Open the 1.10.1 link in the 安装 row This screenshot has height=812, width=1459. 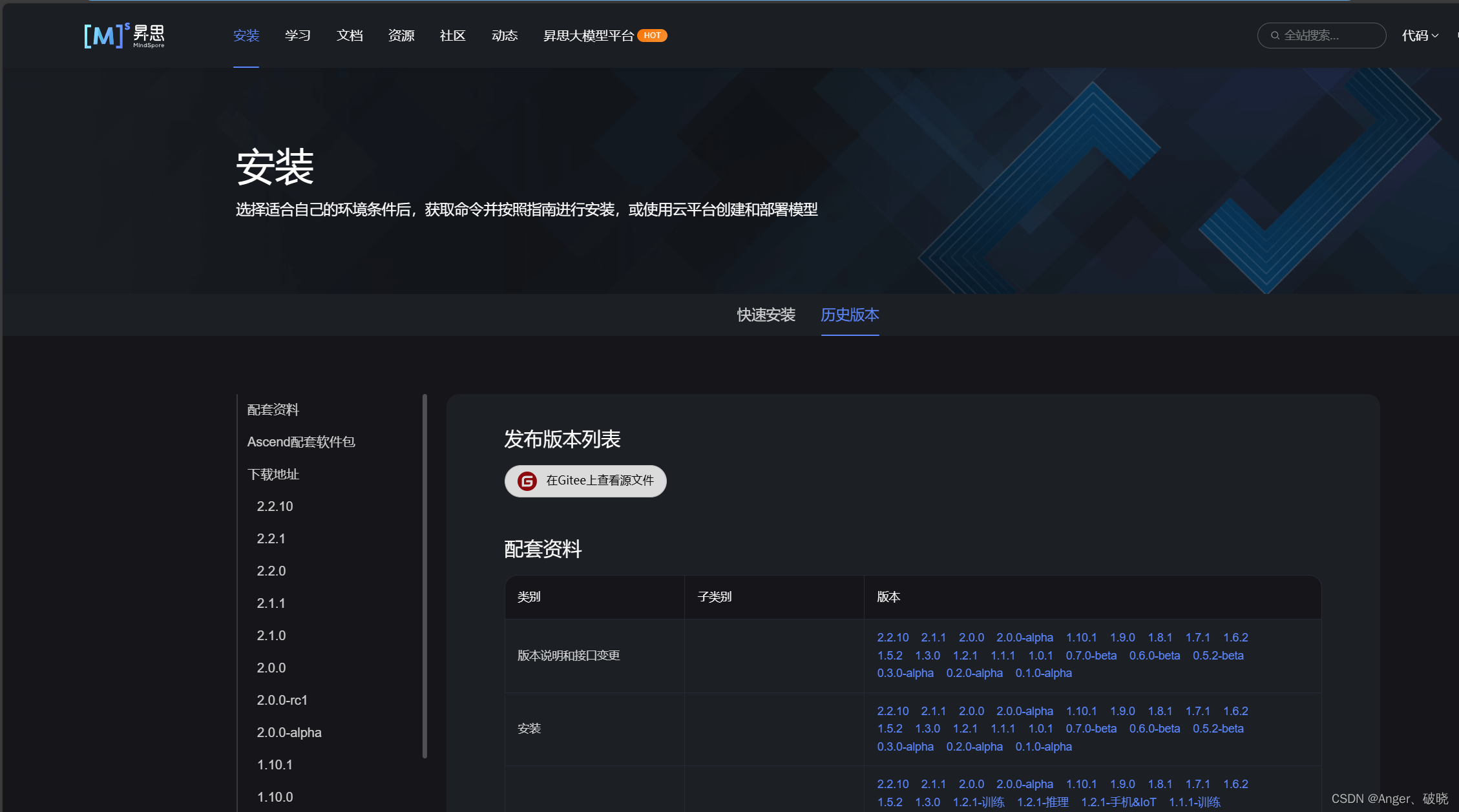(x=1081, y=711)
